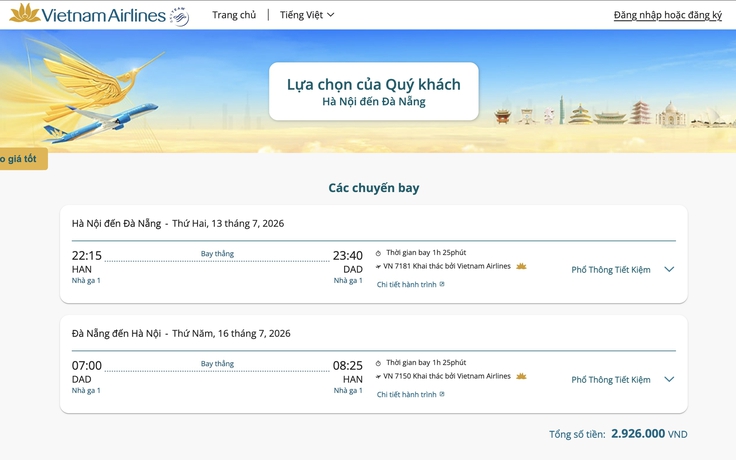The width and height of the screenshot is (736, 460).
Task: Click the plane icon next to VN 7150
Action: (378, 376)
